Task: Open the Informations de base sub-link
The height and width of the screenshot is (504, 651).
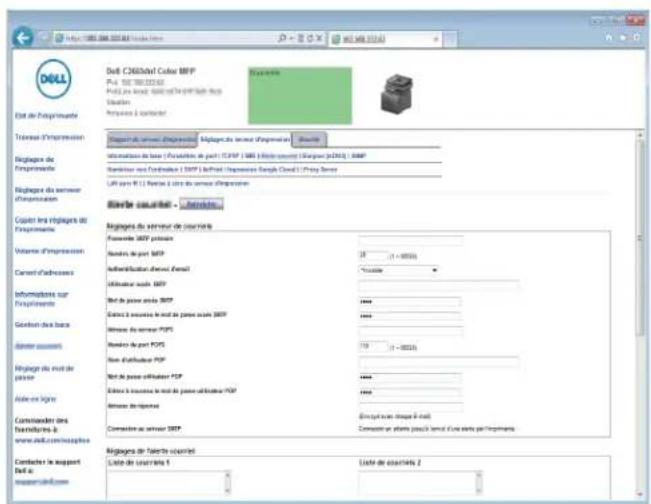Action: click(x=135, y=156)
